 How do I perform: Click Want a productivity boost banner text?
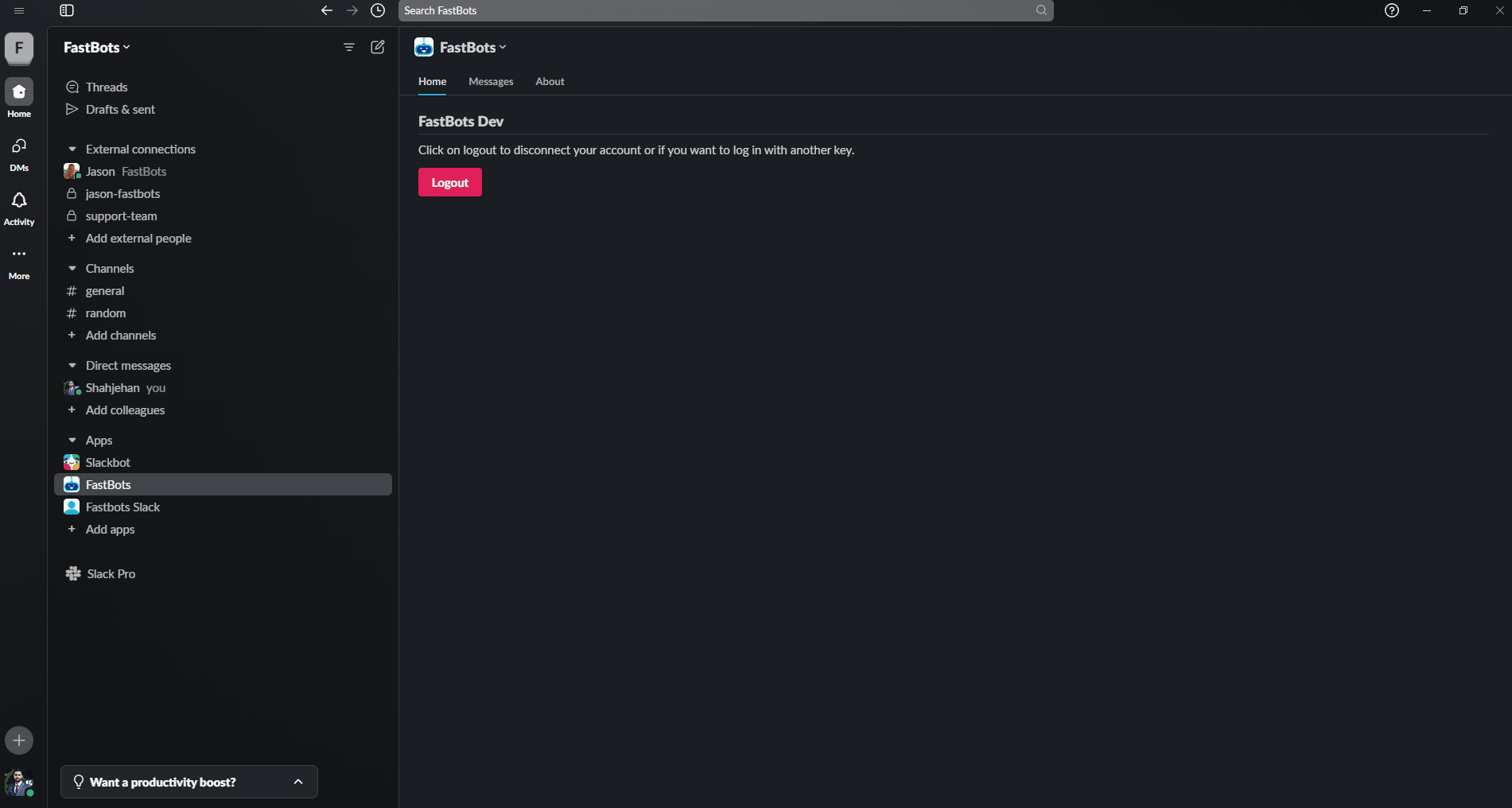pyautogui.click(x=163, y=782)
